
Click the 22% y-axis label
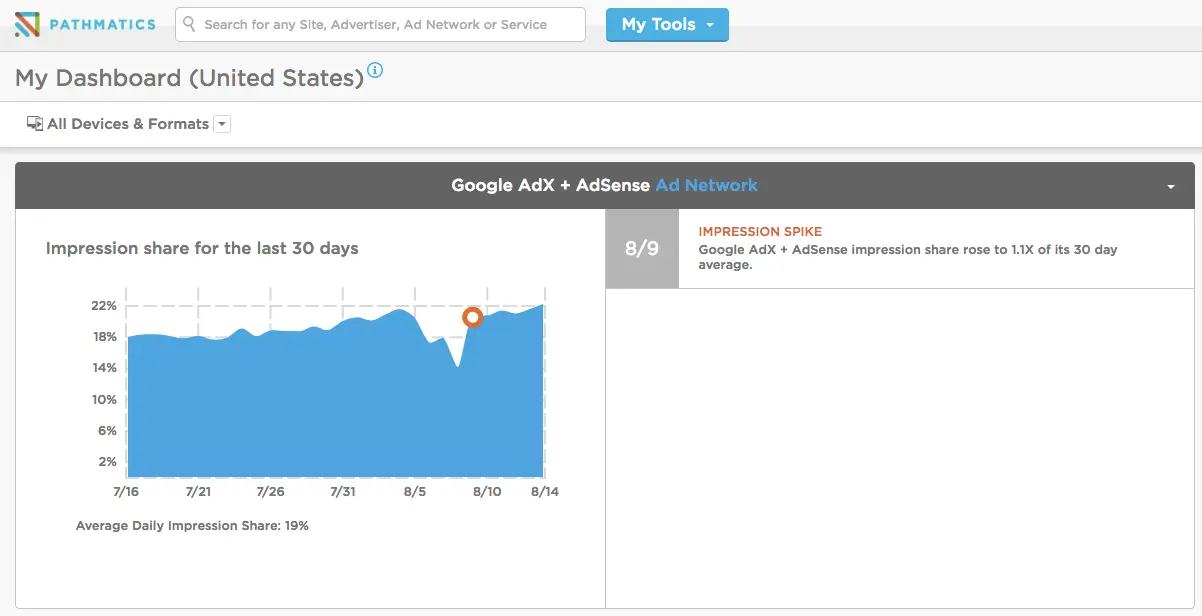click(105, 305)
